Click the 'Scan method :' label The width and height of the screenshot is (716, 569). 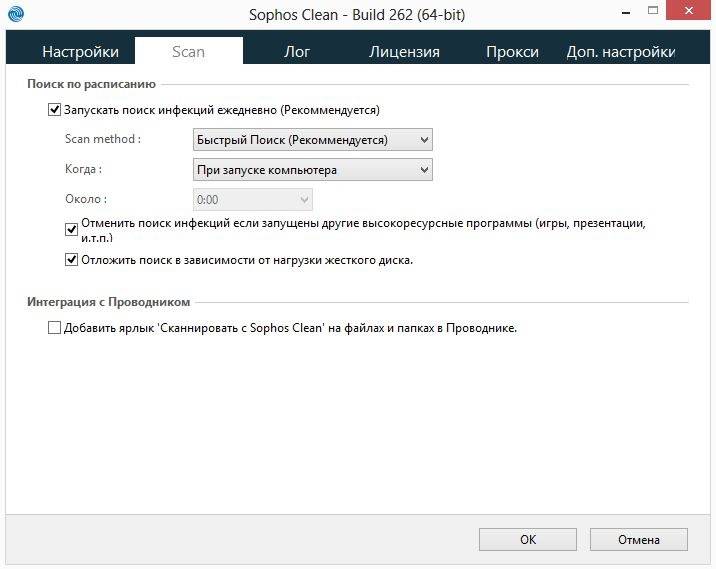[x=103, y=139]
